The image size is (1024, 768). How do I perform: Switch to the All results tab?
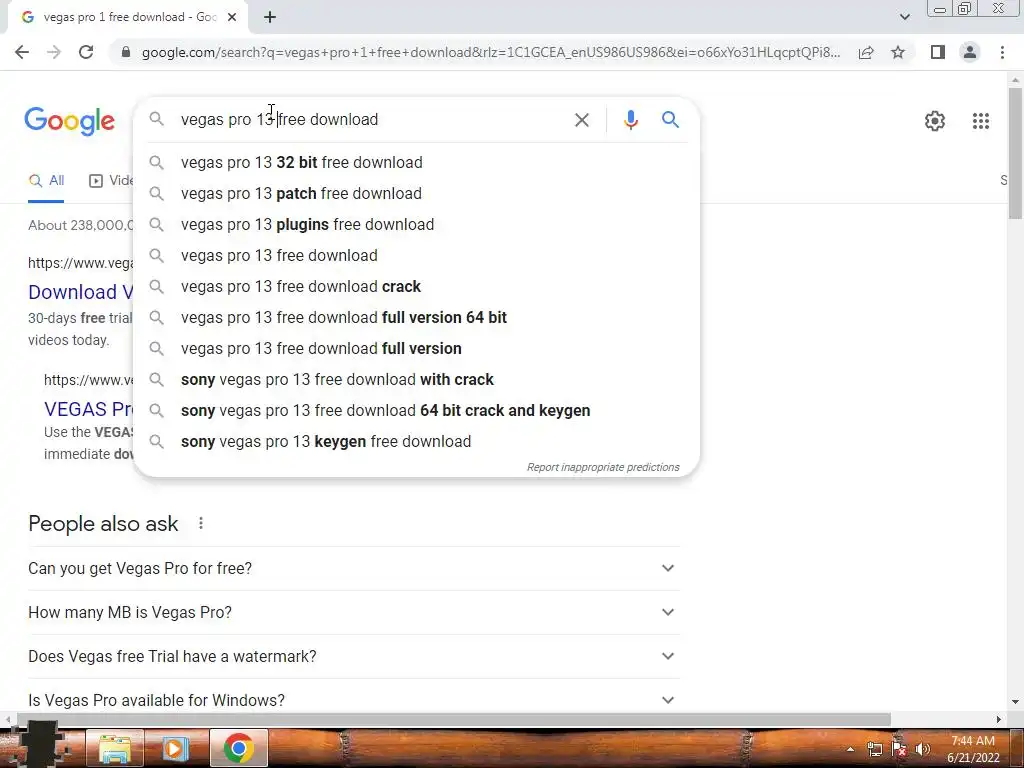point(46,181)
